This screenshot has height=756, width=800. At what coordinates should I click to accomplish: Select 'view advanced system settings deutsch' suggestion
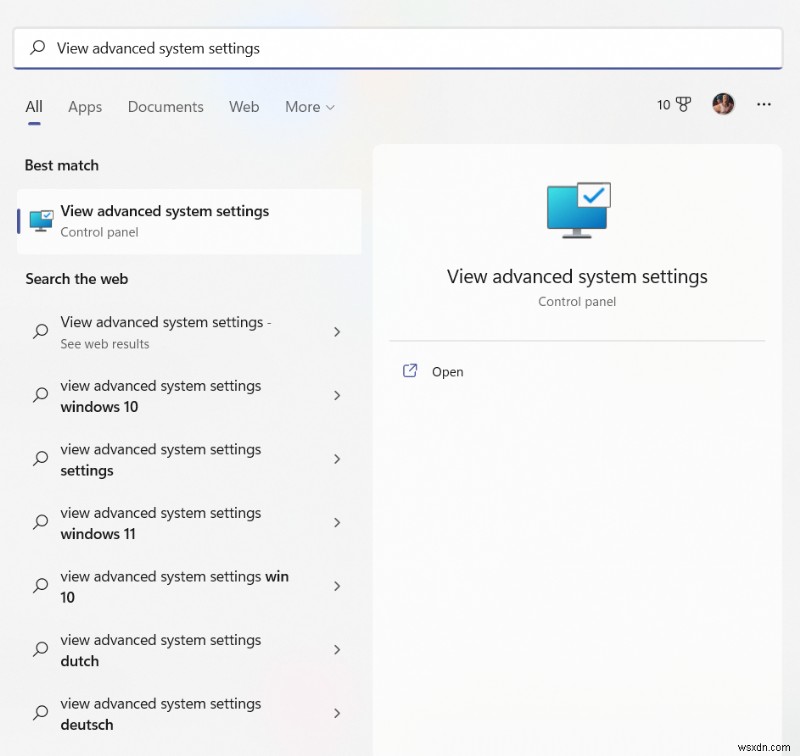(189, 713)
